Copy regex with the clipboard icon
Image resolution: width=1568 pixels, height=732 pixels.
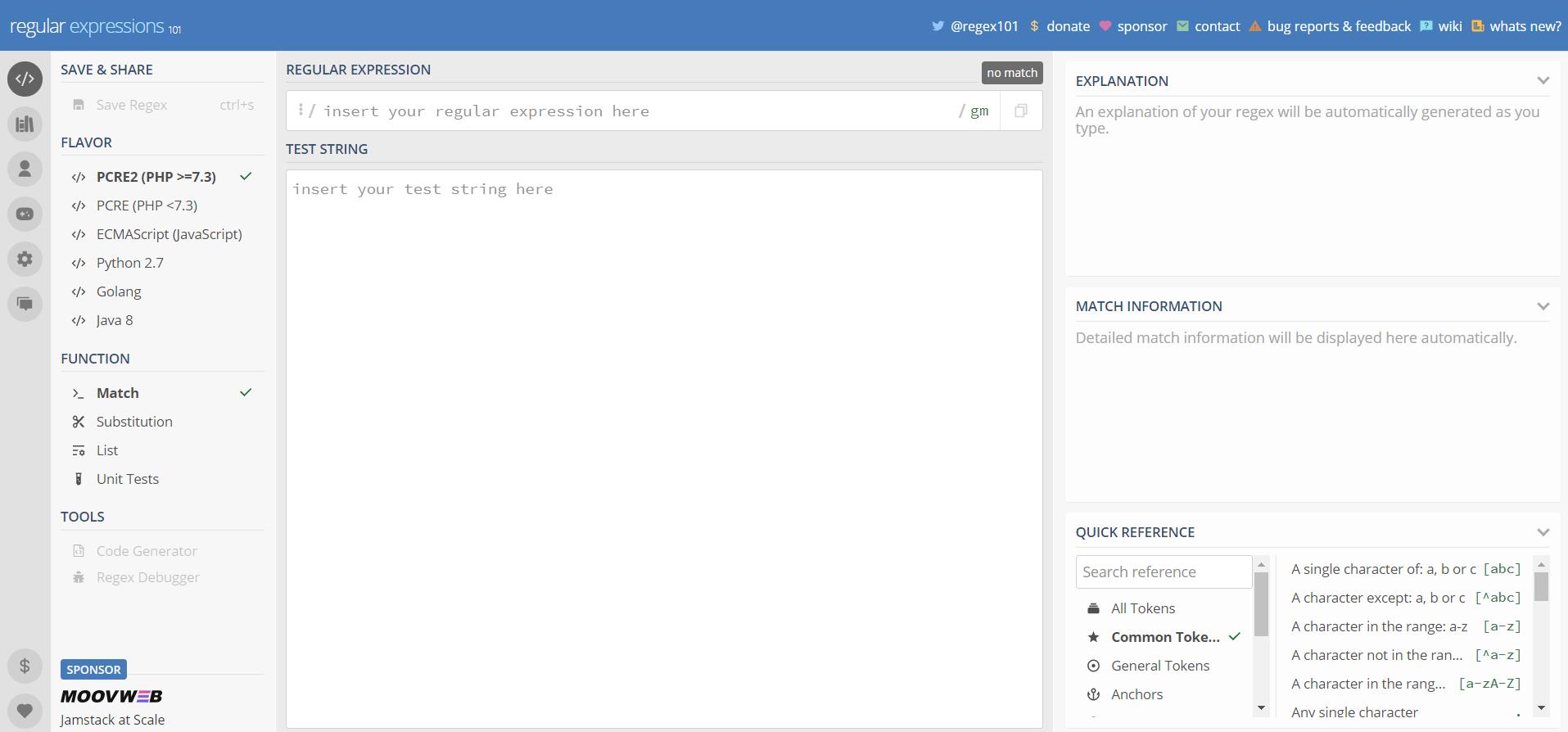pos(1020,111)
